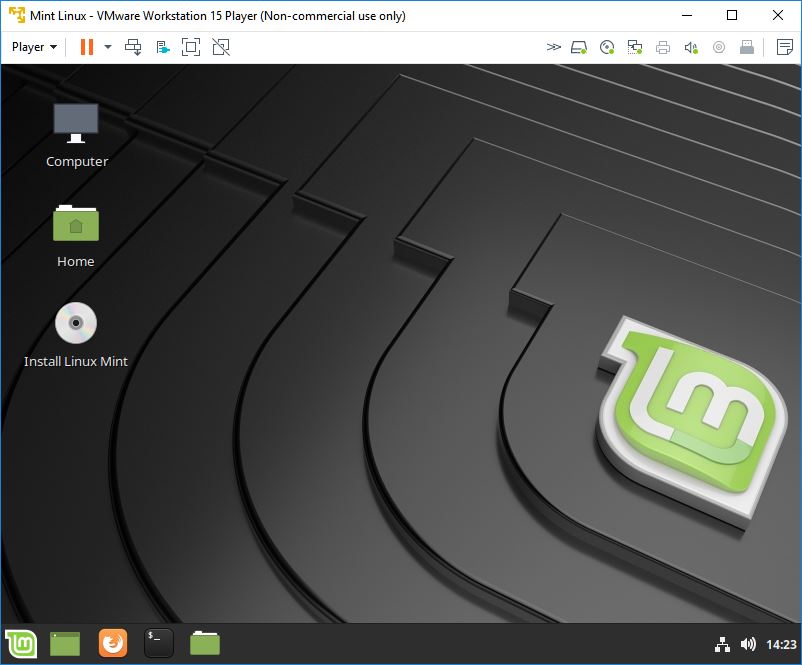The image size is (802, 665).
Task: Click the remote connection toolbar icon
Action: coord(162,48)
